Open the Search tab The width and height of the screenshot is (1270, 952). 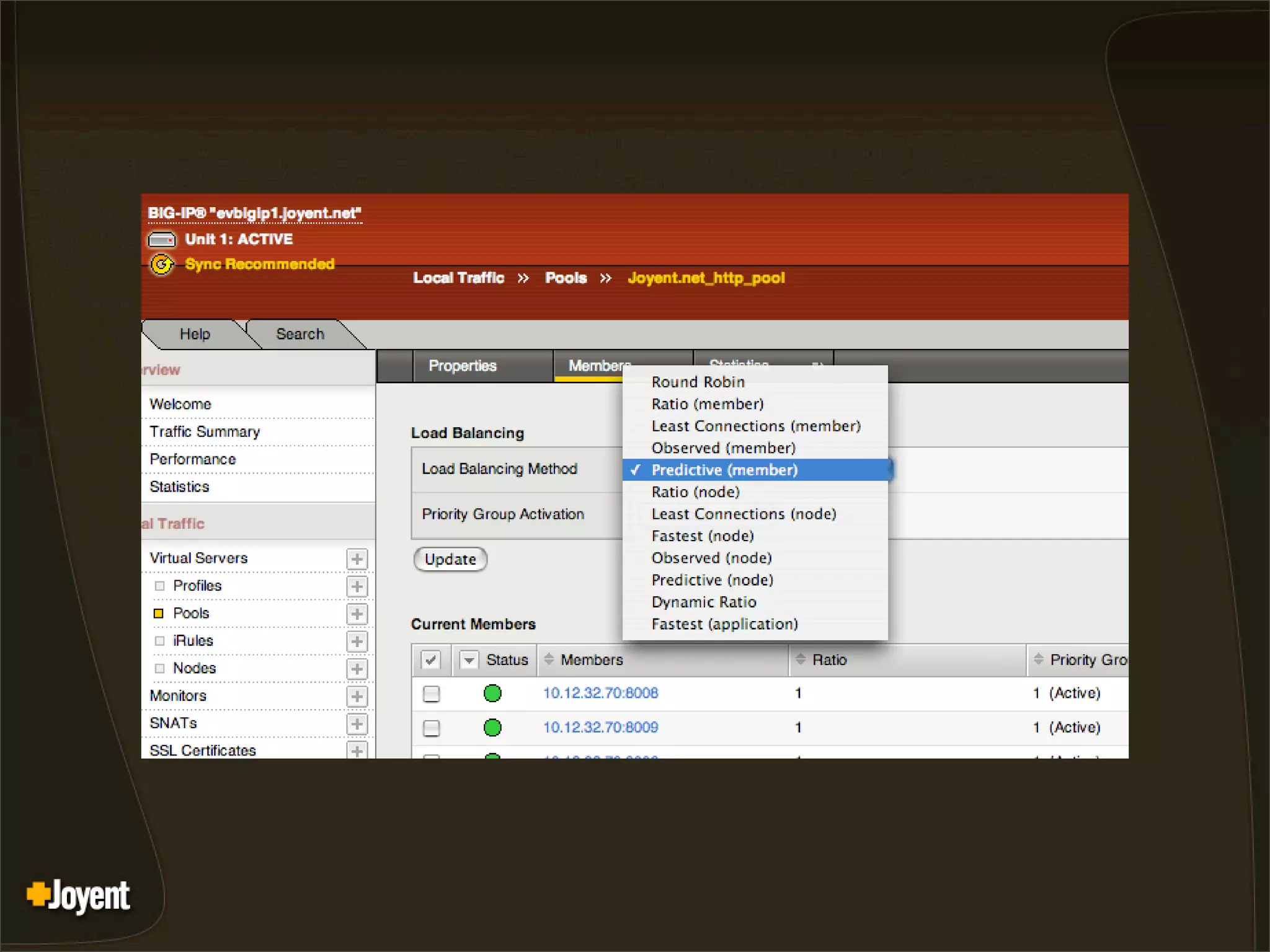tap(300, 334)
